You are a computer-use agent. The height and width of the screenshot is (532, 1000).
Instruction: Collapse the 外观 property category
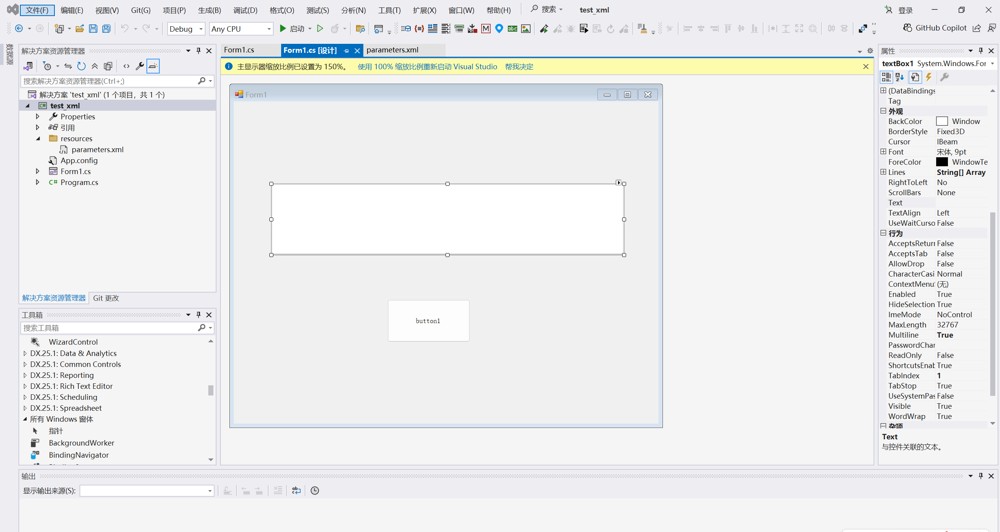883,111
